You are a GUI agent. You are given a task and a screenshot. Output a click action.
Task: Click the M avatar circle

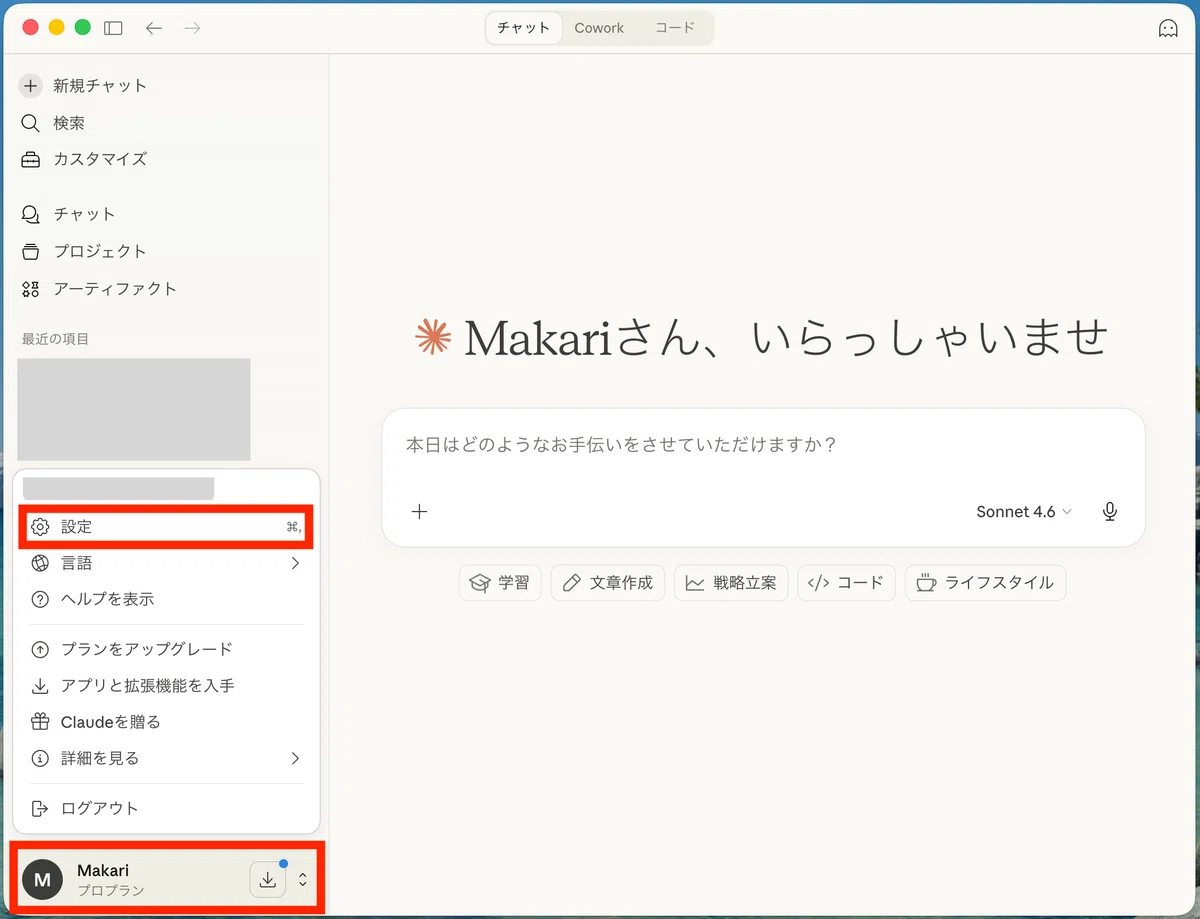[42, 880]
